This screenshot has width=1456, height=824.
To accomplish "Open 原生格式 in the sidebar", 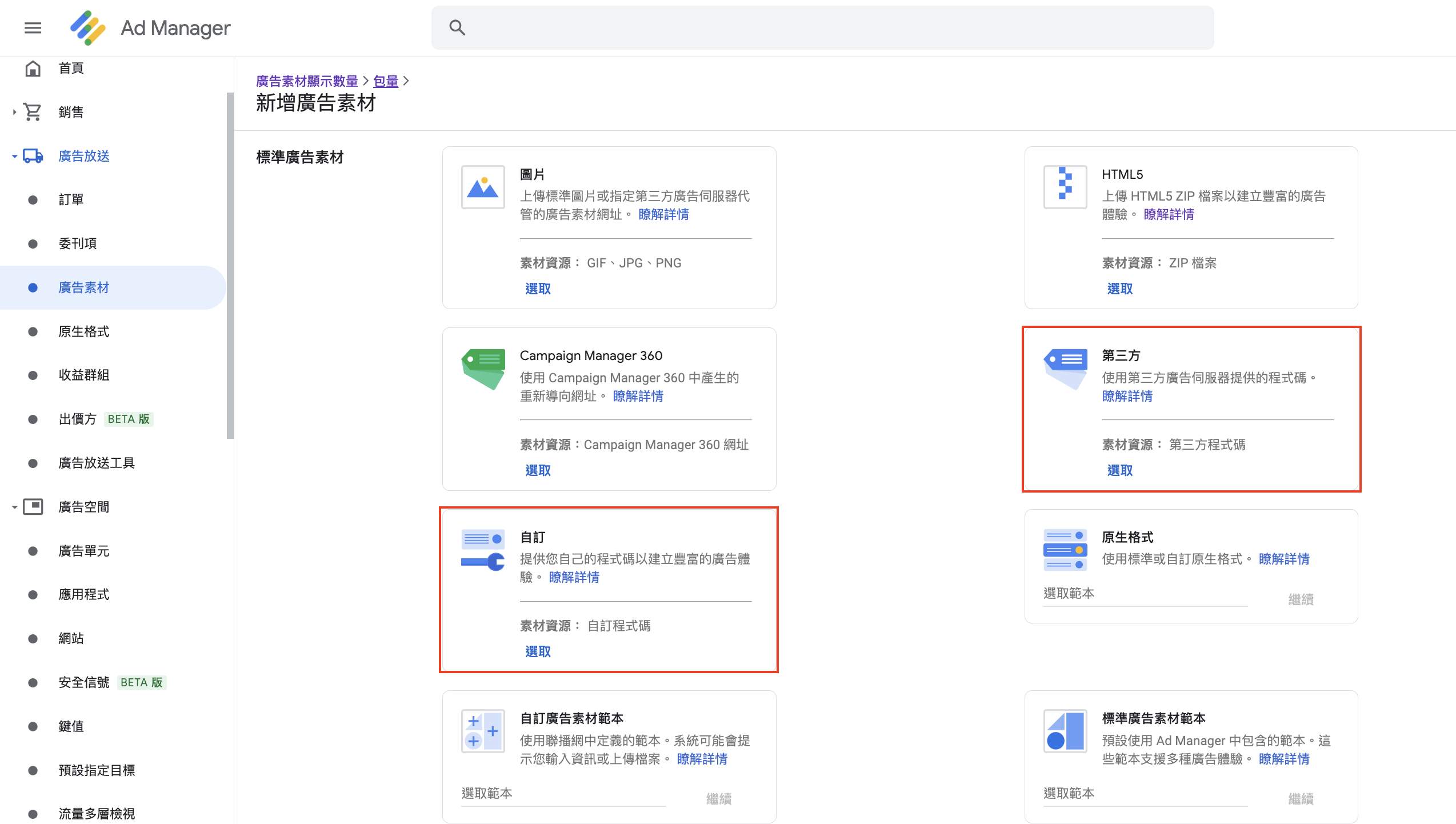I will pyautogui.click(x=113, y=331).
